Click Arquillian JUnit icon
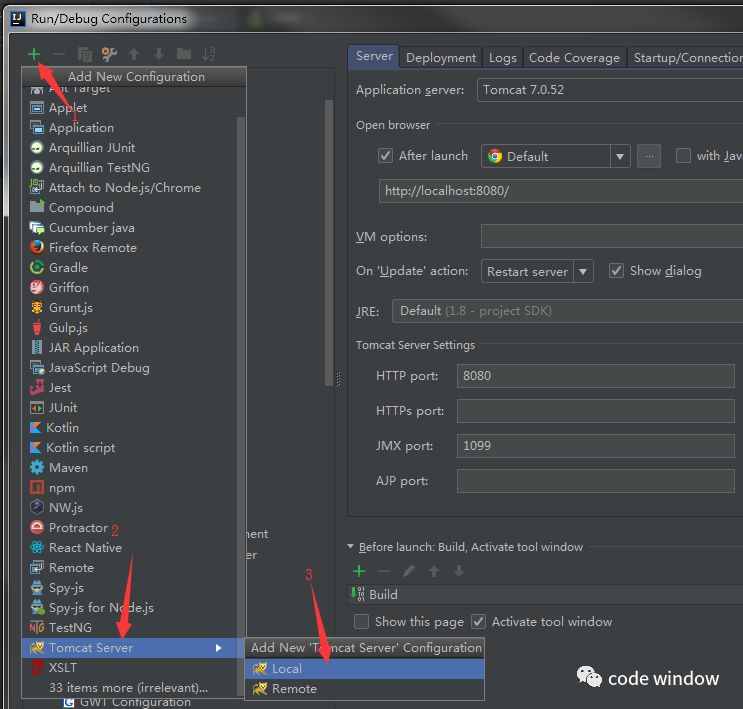 (x=36, y=148)
